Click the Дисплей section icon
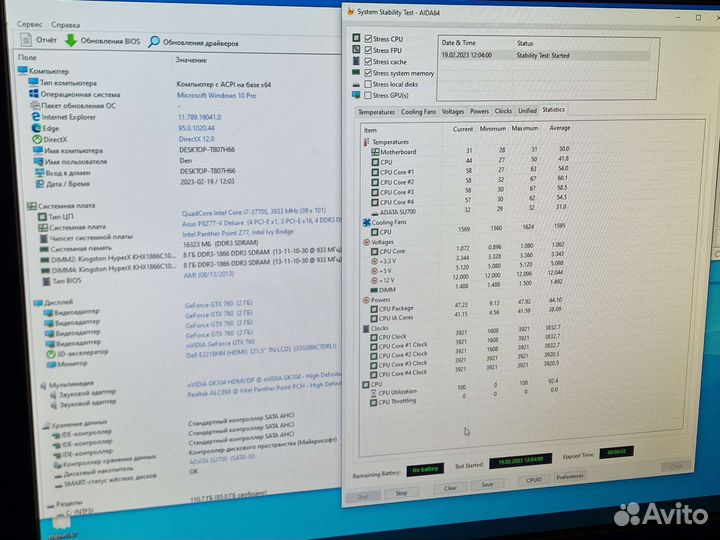The image size is (720, 540). tap(38, 303)
